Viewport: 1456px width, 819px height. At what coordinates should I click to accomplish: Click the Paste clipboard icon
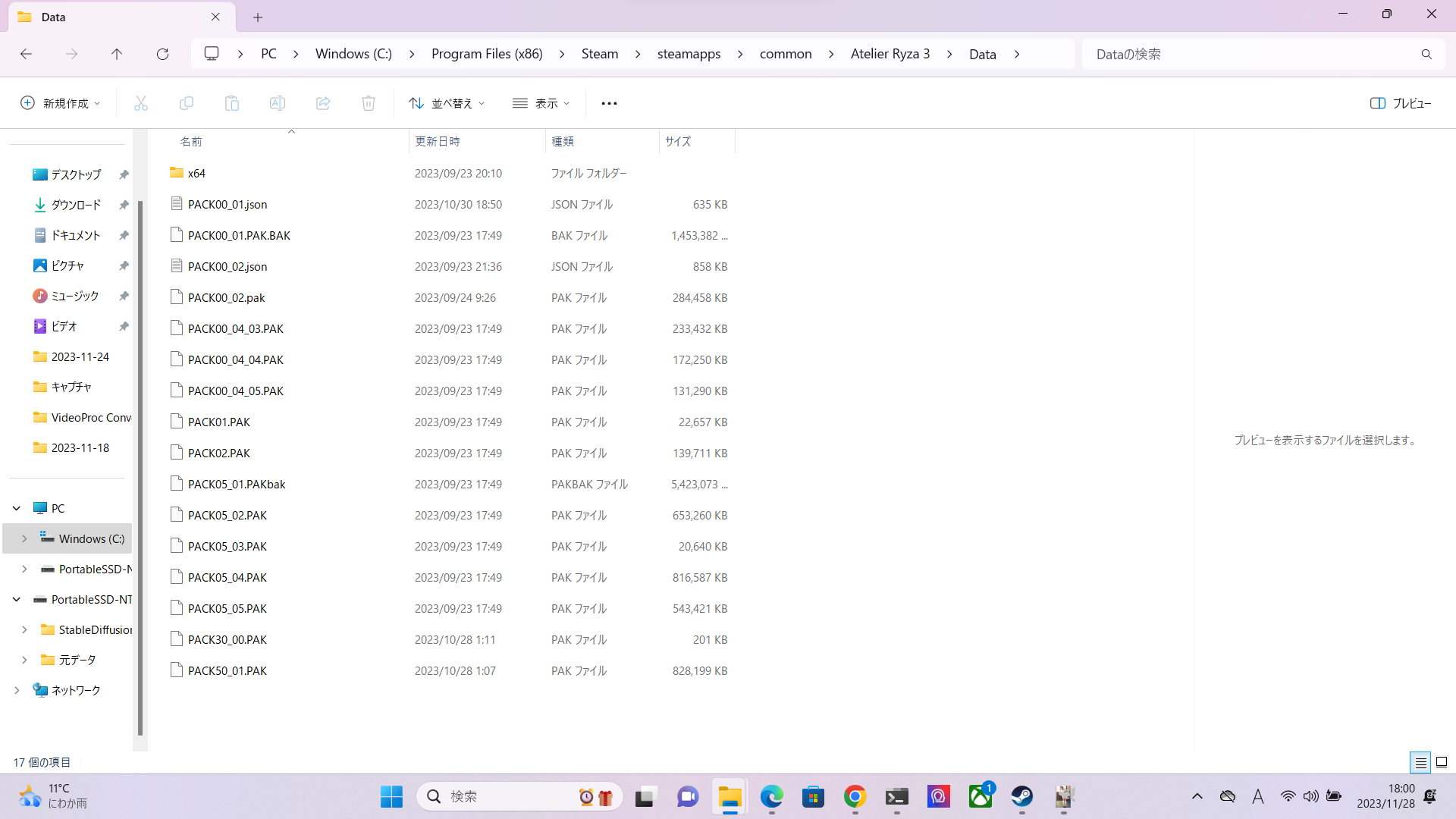[x=232, y=103]
